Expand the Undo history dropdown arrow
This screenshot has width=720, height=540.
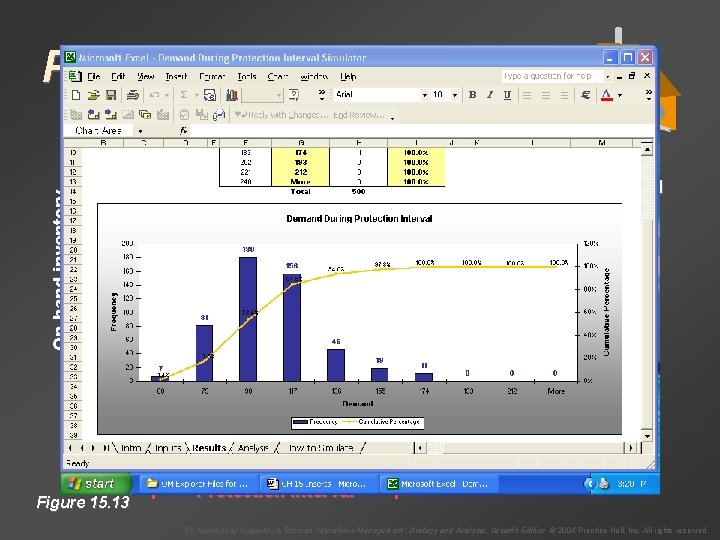167,95
